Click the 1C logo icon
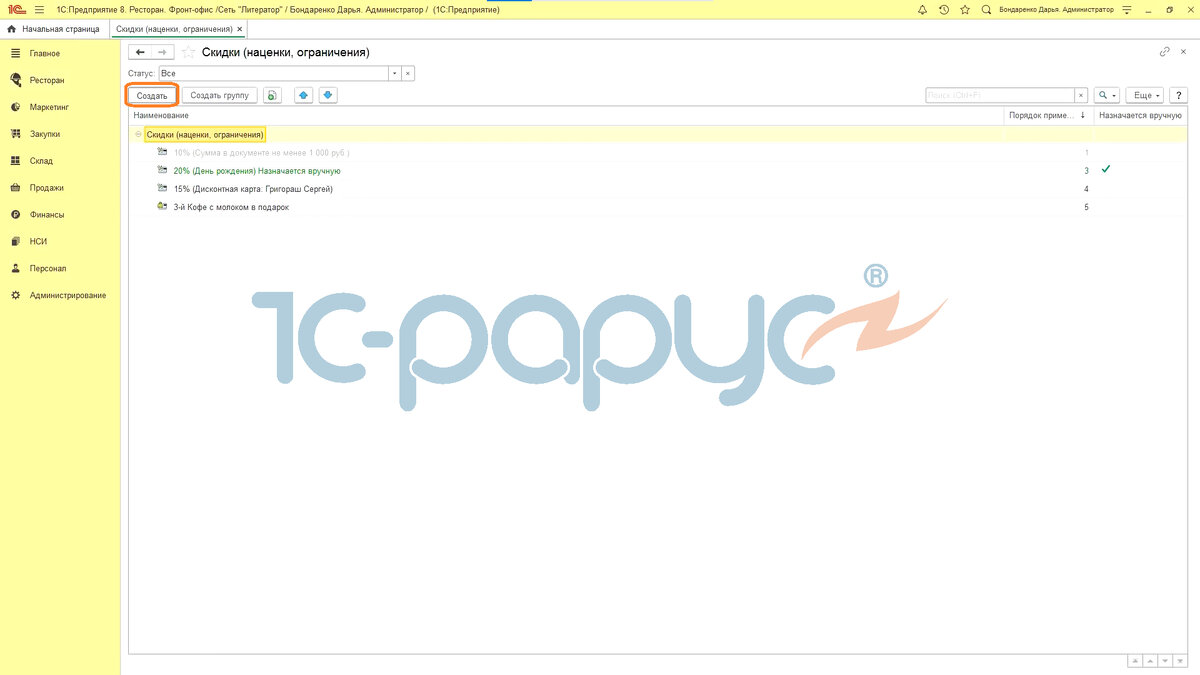Image resolution: width=1200 pixels, height=675 pixels. [x=15, y=9]
